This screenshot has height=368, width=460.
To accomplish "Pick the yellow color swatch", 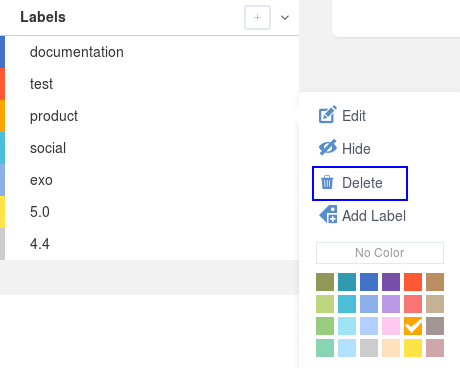I will 413,348.
